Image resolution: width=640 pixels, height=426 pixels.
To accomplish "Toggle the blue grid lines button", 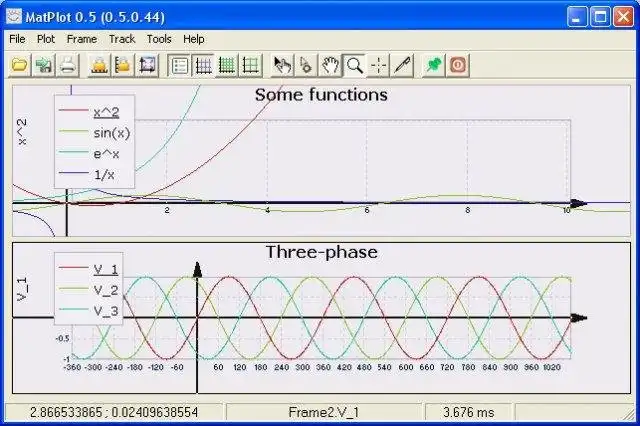I will tap(203, 65).
